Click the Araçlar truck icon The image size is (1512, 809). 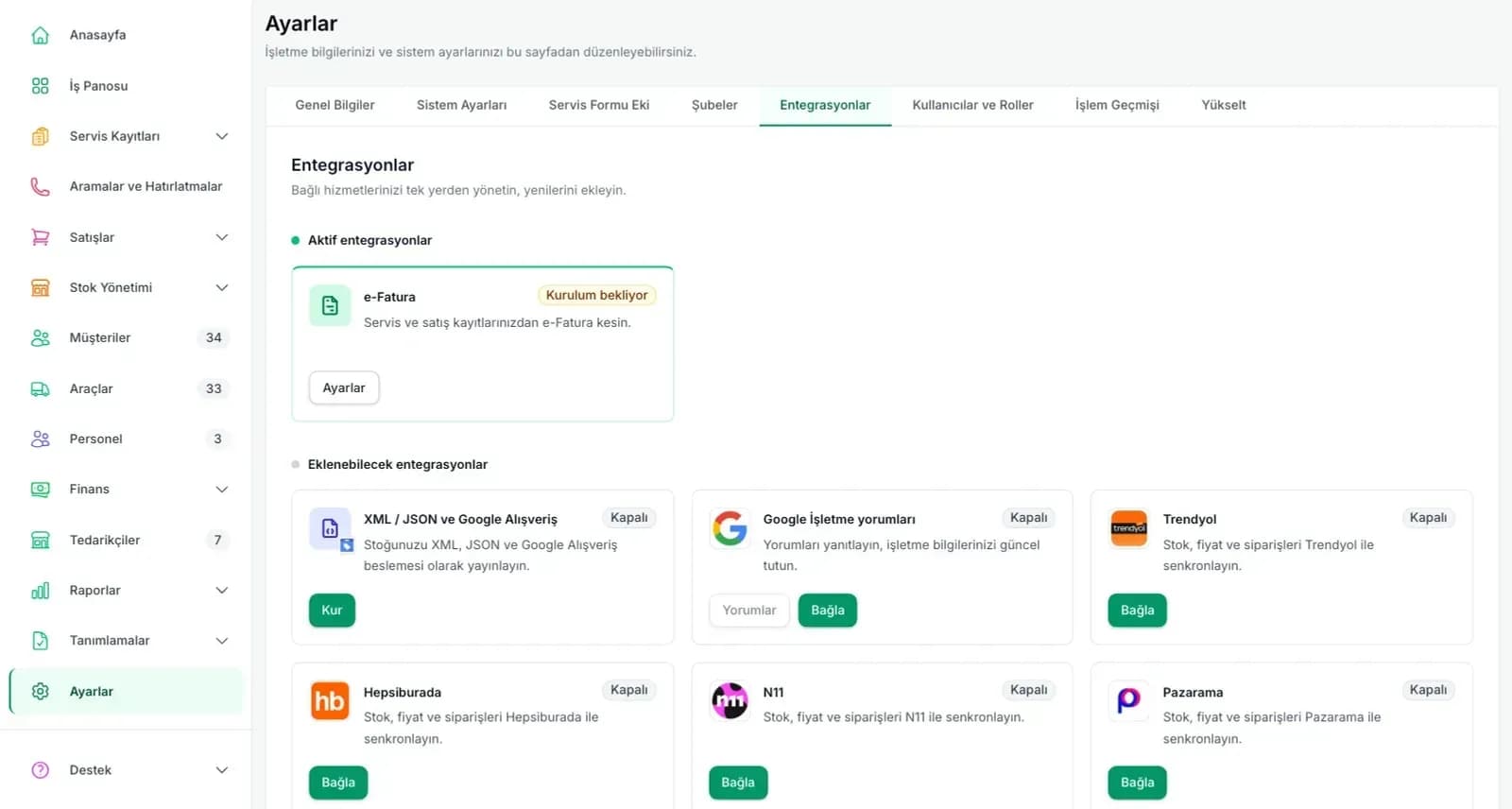40,388
